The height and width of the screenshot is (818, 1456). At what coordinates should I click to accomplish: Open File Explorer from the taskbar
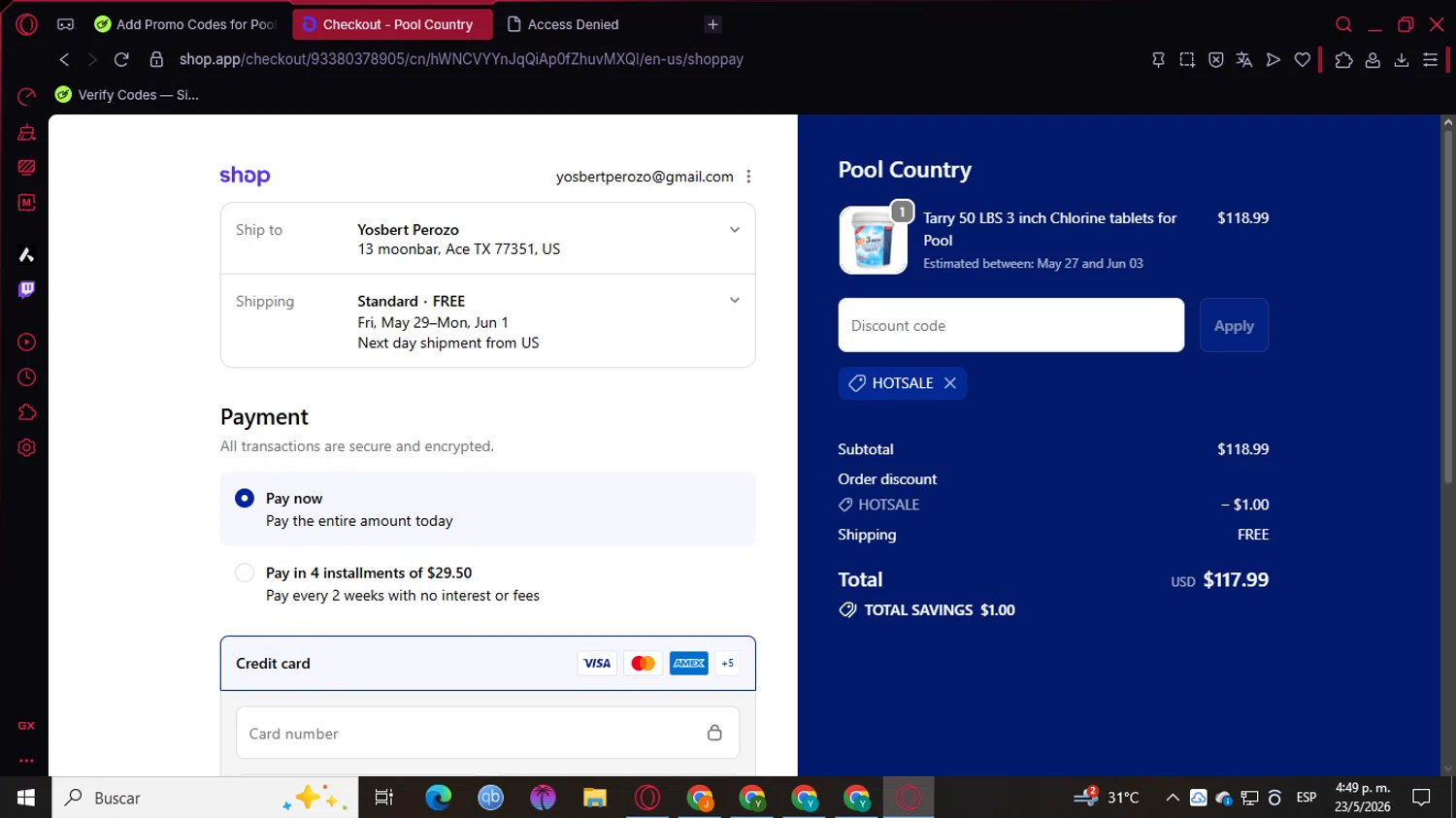click(x=595, y=798)
